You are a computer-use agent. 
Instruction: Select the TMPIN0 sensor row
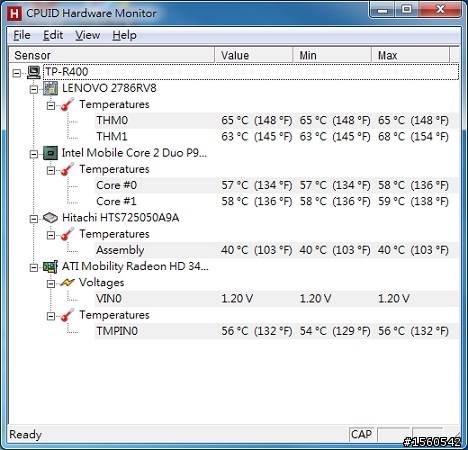tap(276, 331)
